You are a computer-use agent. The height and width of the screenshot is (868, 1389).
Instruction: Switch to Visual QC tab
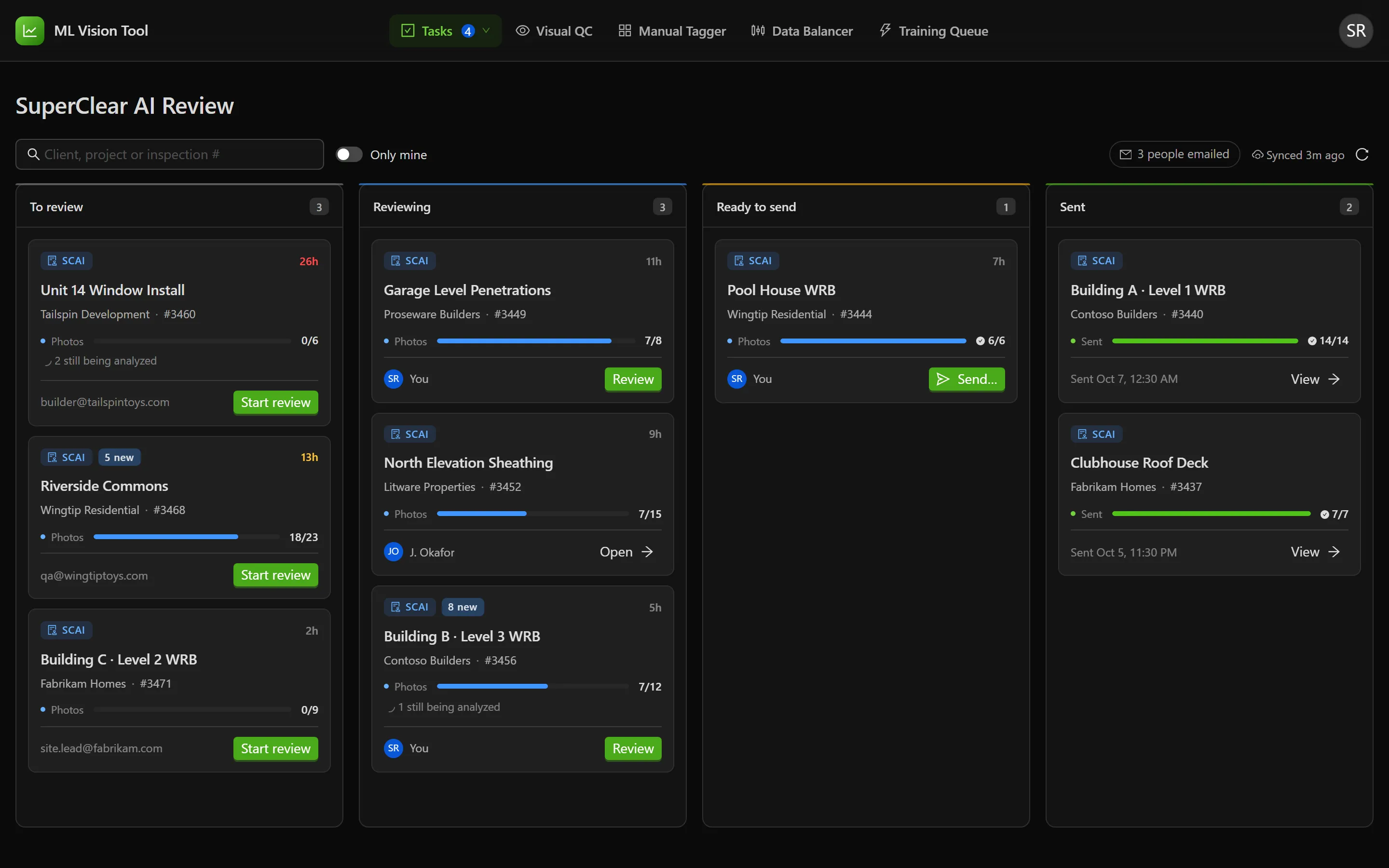pos(554,31)
